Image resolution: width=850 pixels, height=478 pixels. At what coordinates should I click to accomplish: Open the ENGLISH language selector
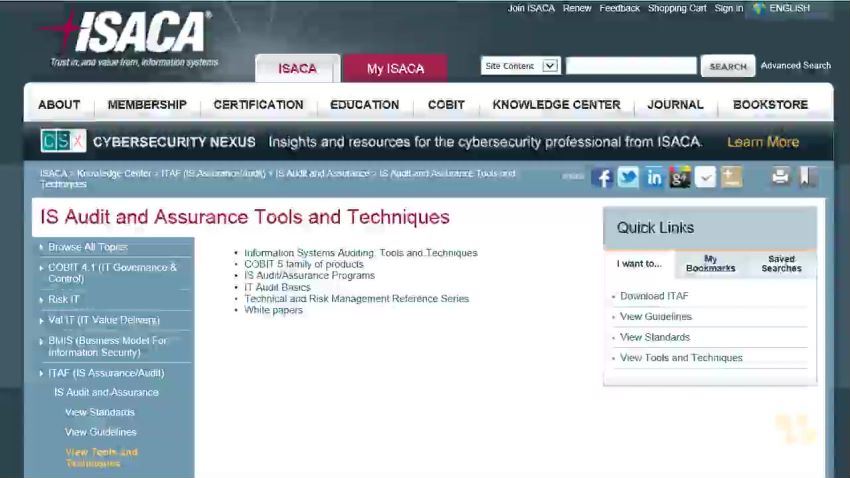pos(789,8)
